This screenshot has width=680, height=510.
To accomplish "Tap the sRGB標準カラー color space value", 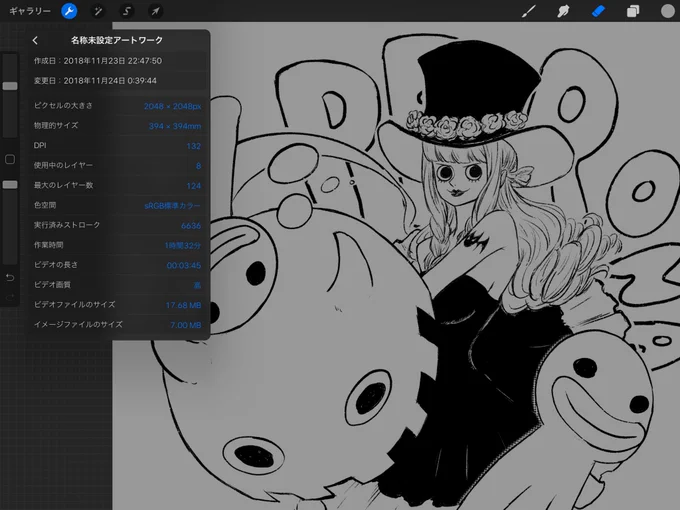I will click(x=173, y=206).
